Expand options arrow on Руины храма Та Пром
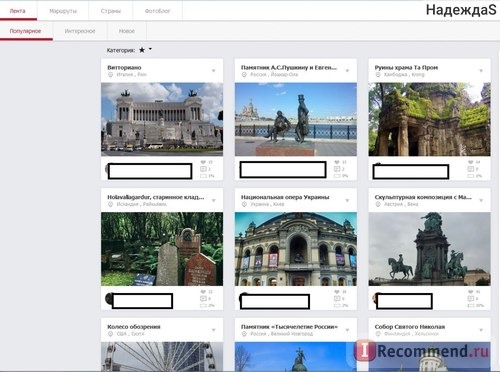This screenshot has height=372, width=500. [481, 71]
